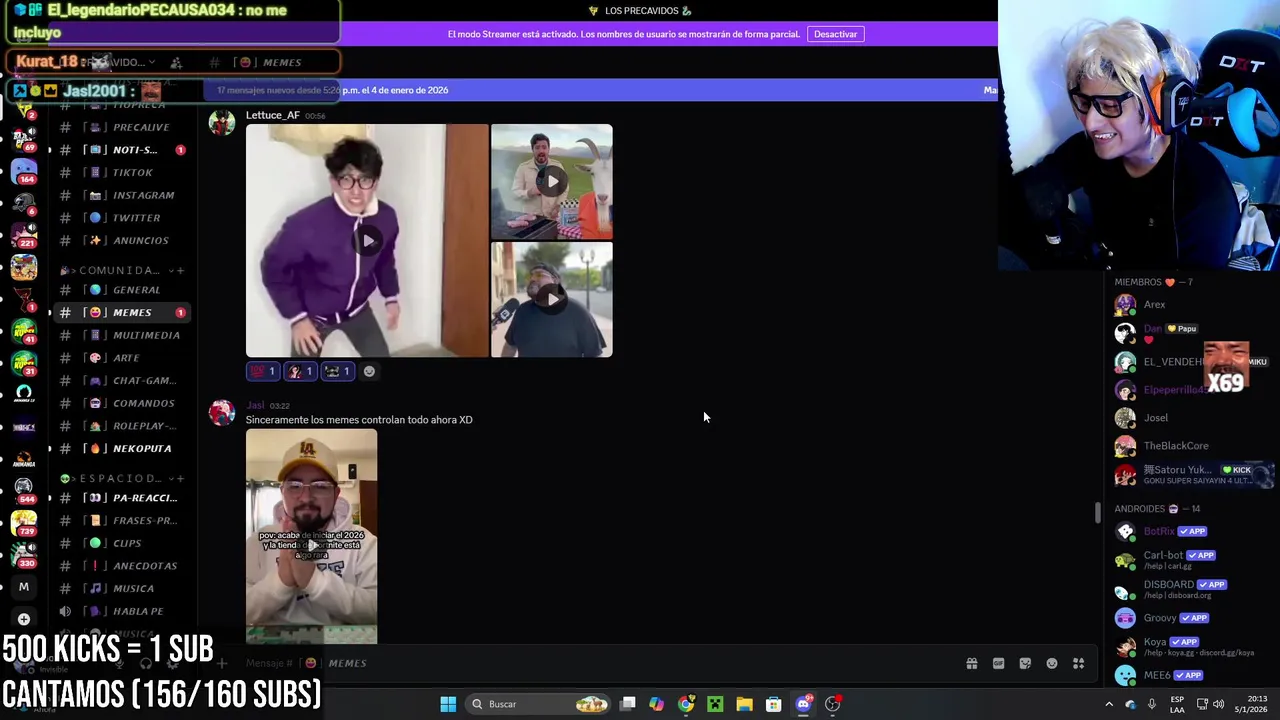Open the TWITTER channel
Viewport: 1280px width, 720px height.
pos(122,218)
